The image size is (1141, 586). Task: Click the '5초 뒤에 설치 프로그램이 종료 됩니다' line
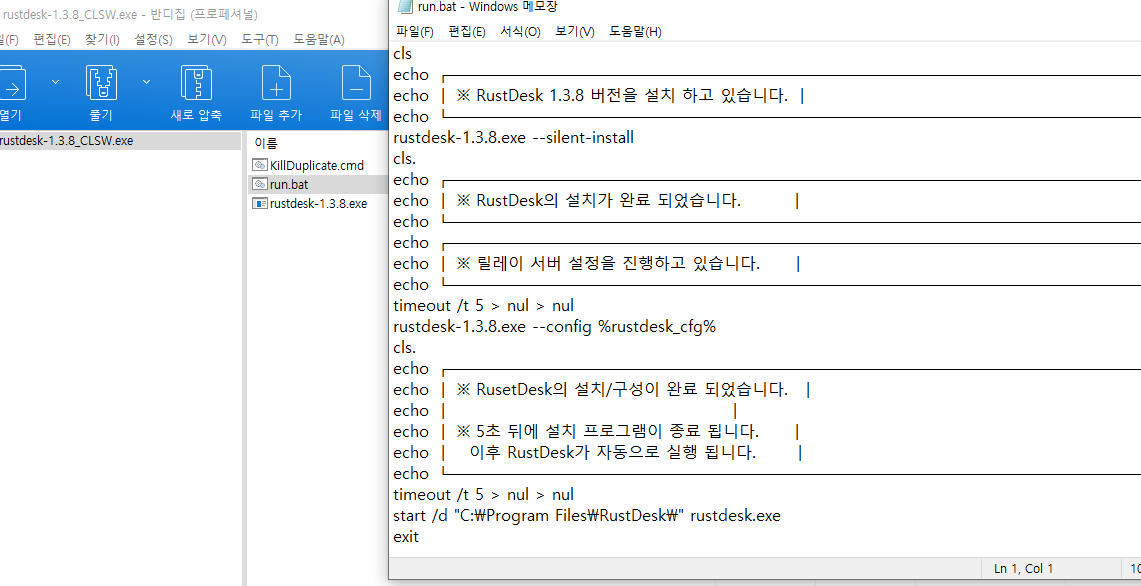[608, 432]
